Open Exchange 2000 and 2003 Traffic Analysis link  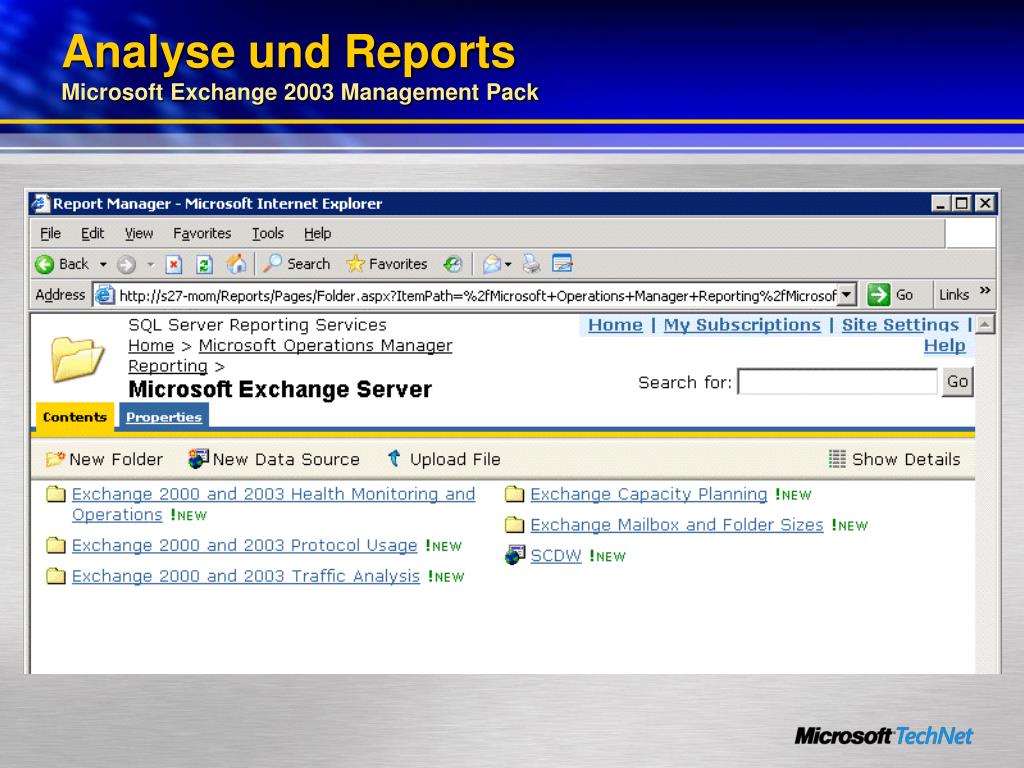point(246,576)
